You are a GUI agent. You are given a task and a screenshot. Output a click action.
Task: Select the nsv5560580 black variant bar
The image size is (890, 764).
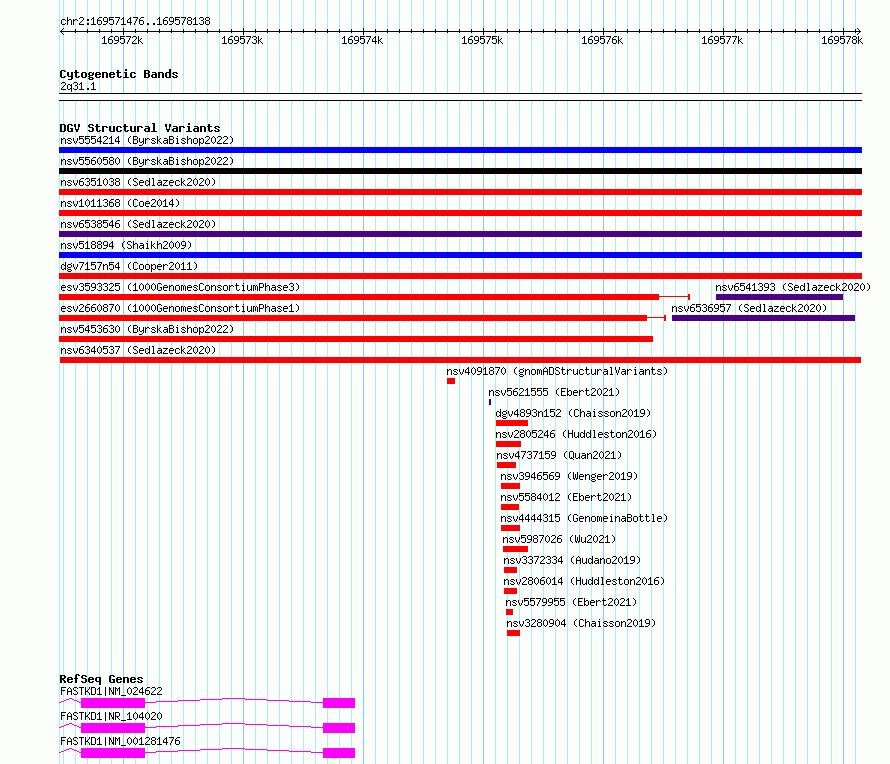pos(460,171)
